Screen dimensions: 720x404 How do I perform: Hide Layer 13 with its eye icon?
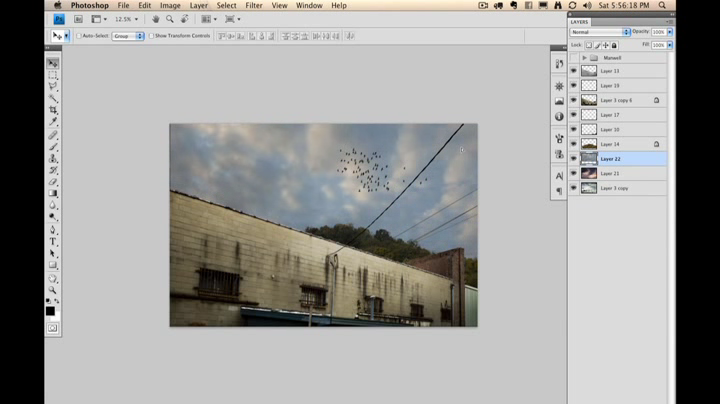(574, 71)
